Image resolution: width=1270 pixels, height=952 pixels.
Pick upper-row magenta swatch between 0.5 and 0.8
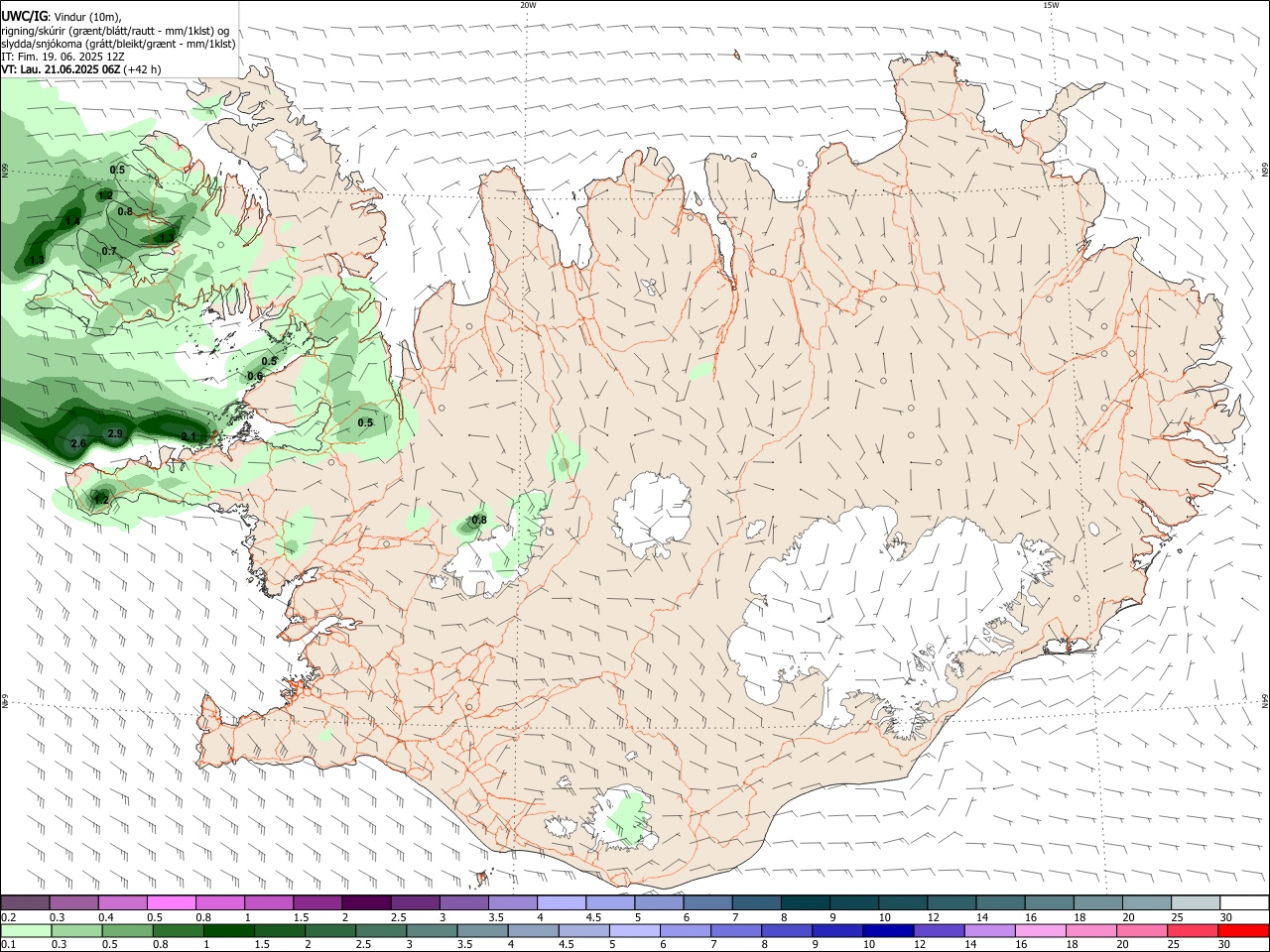click(x=172, y=902)
